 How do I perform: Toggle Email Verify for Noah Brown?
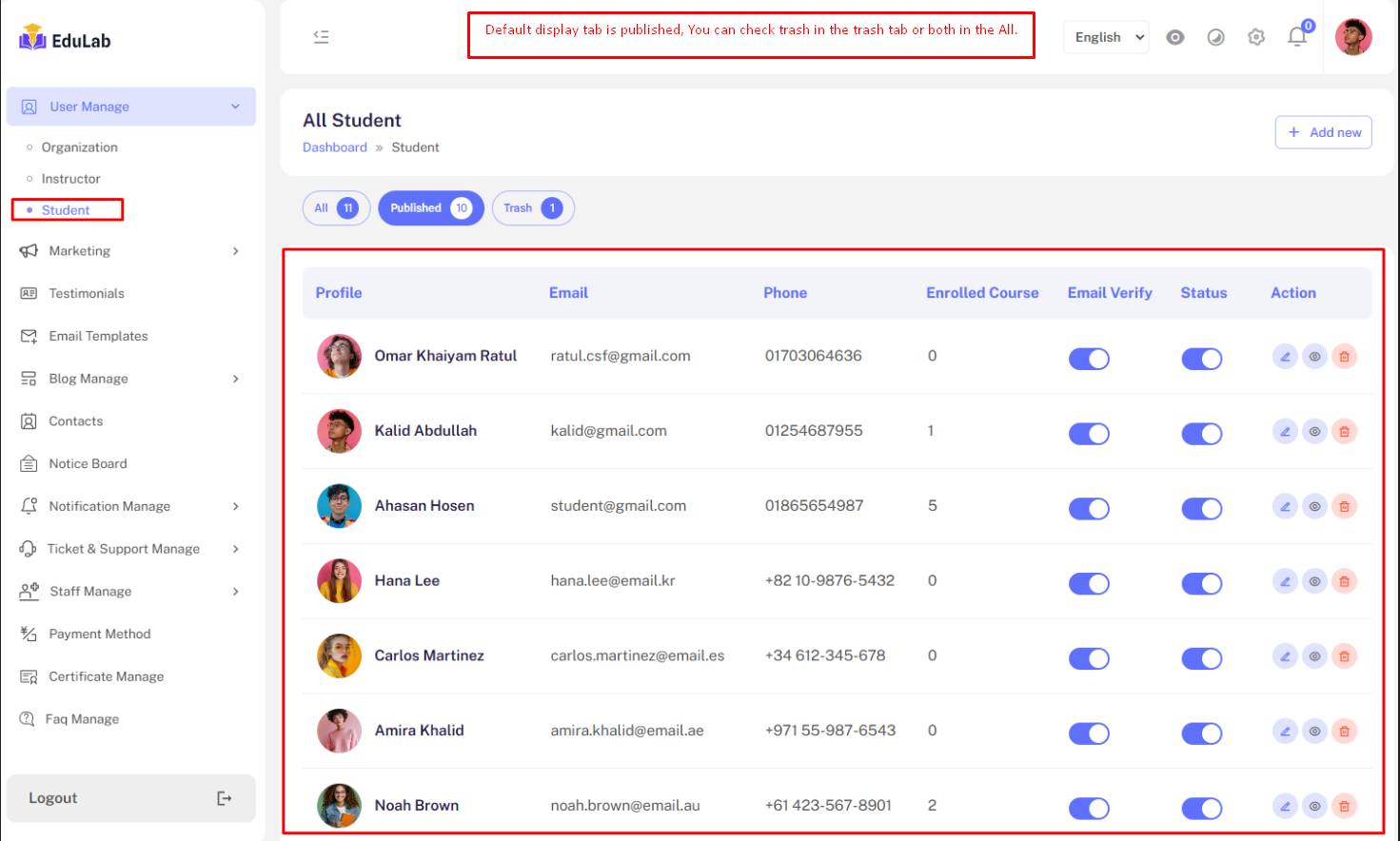click(1089, 809)
